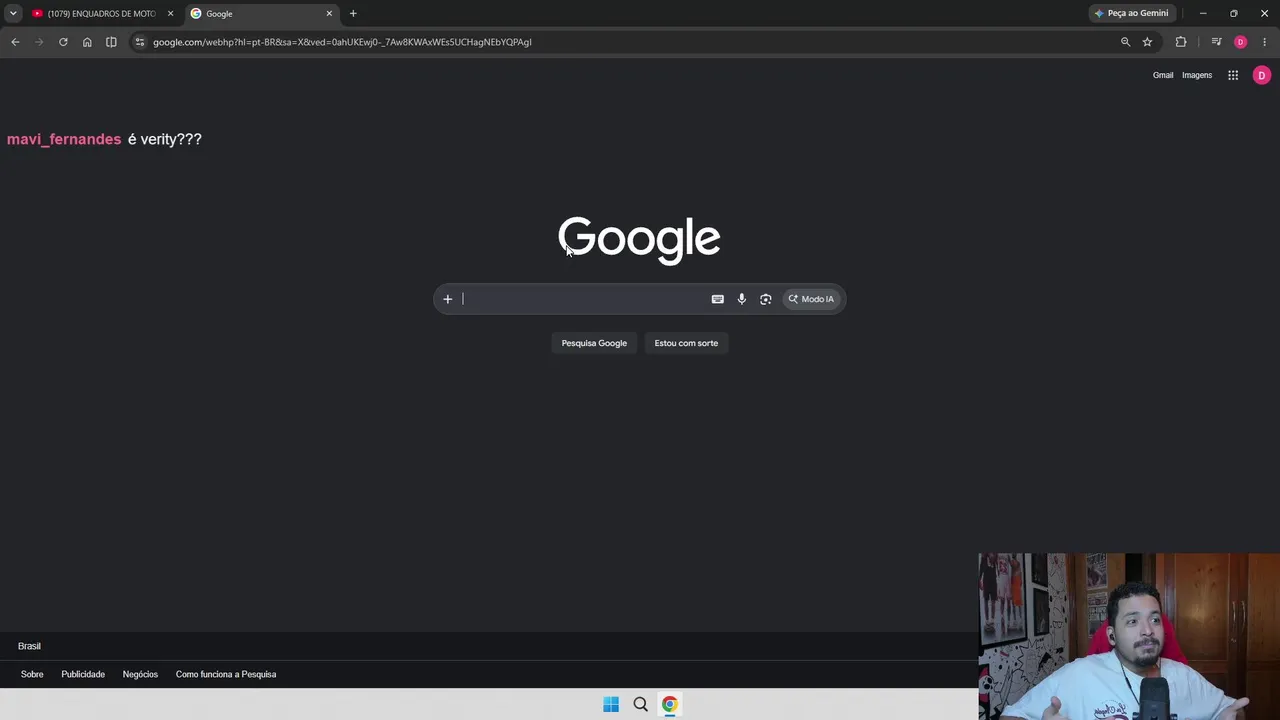Click the plus icon in search box
This screenshot has width=1280, height=720.
(448, 299)
